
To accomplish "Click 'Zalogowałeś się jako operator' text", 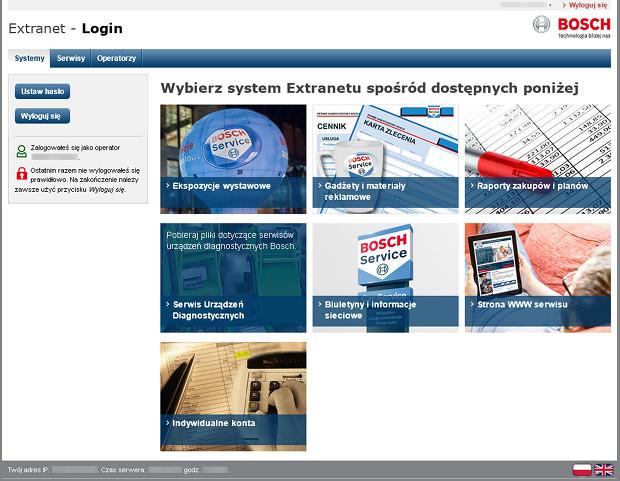I will 75,148.
